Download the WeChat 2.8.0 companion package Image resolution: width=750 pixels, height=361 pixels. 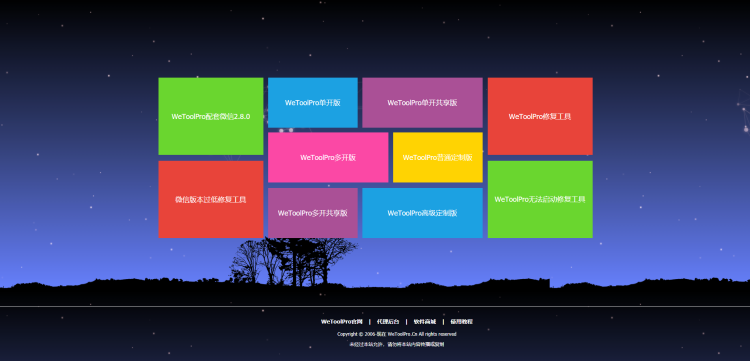210,116
